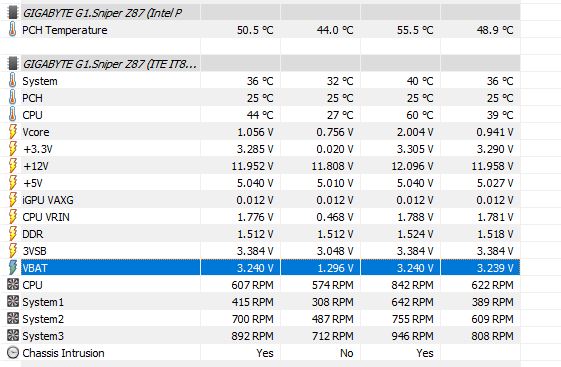Select the 3VSB sensor label

click(x=34, y=251)
